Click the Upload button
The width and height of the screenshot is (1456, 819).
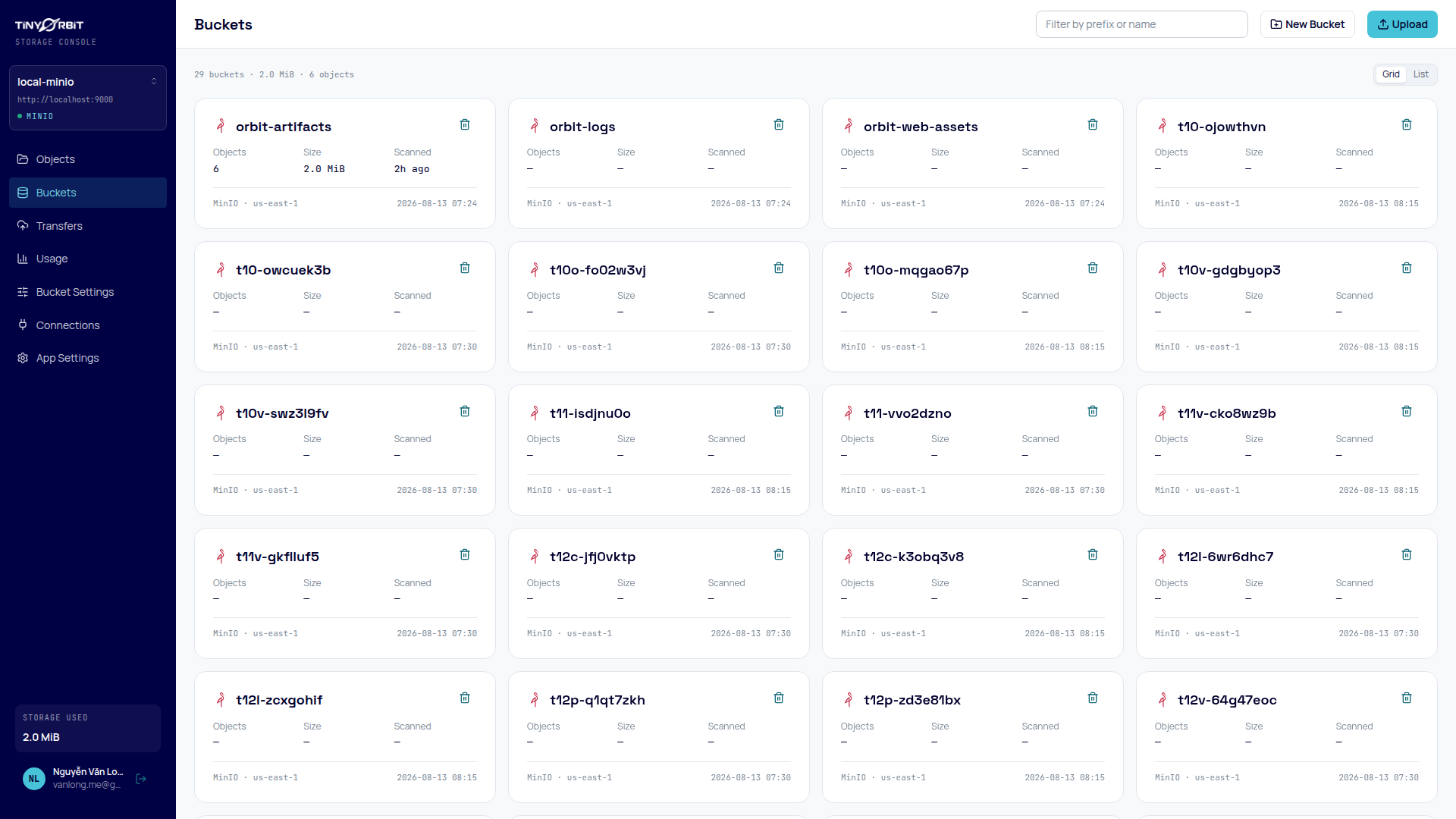tap(1402, 24)
